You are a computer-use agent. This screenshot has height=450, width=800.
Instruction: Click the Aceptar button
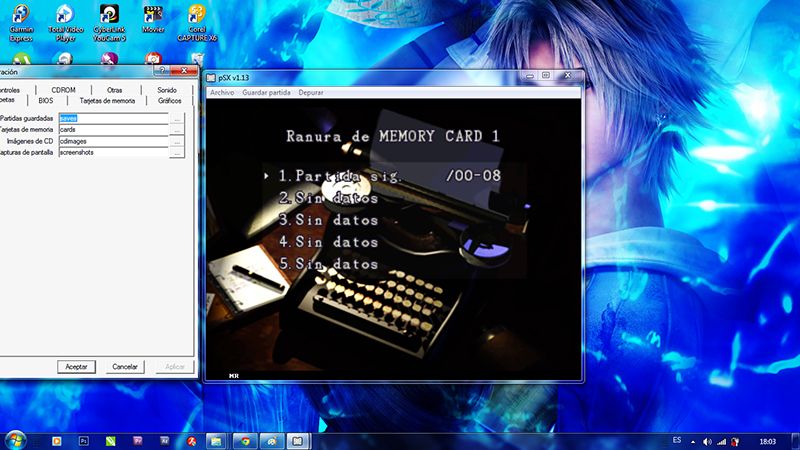pos(76,367)
